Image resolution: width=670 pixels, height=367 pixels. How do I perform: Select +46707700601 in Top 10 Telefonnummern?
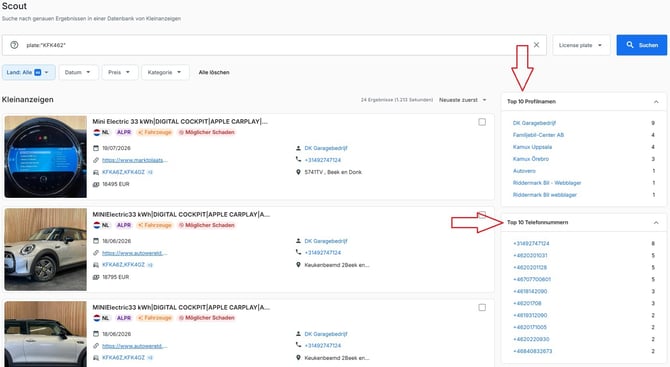(x=532, y=279)
